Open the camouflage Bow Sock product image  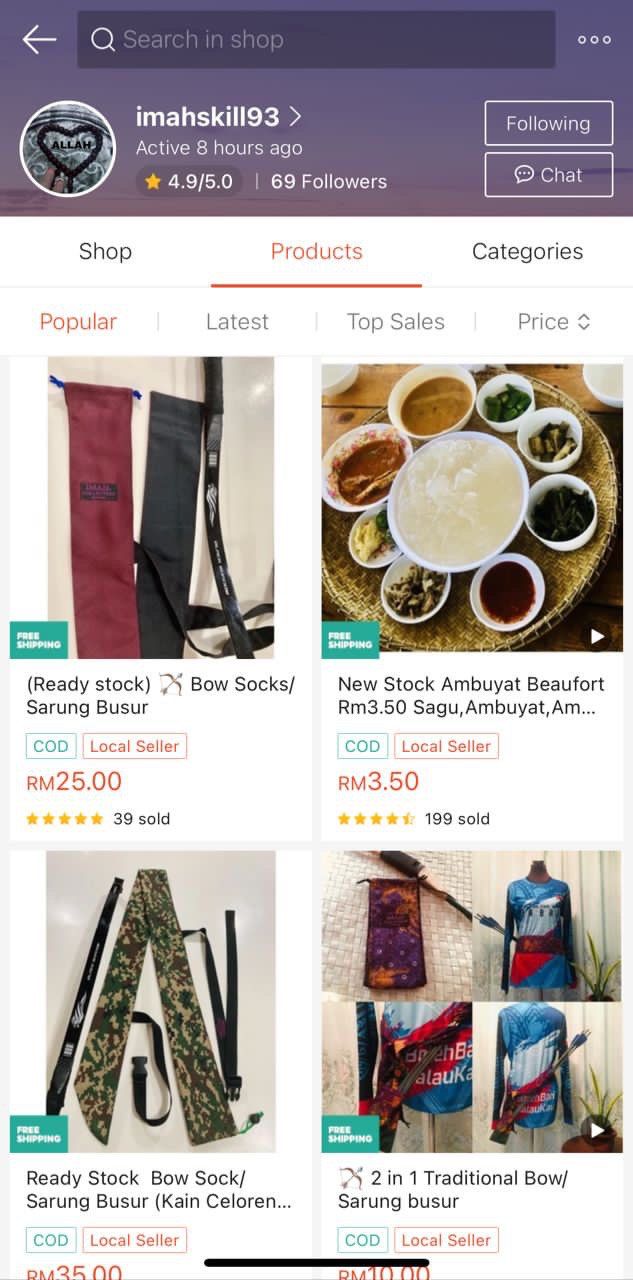coord(161,1001)
